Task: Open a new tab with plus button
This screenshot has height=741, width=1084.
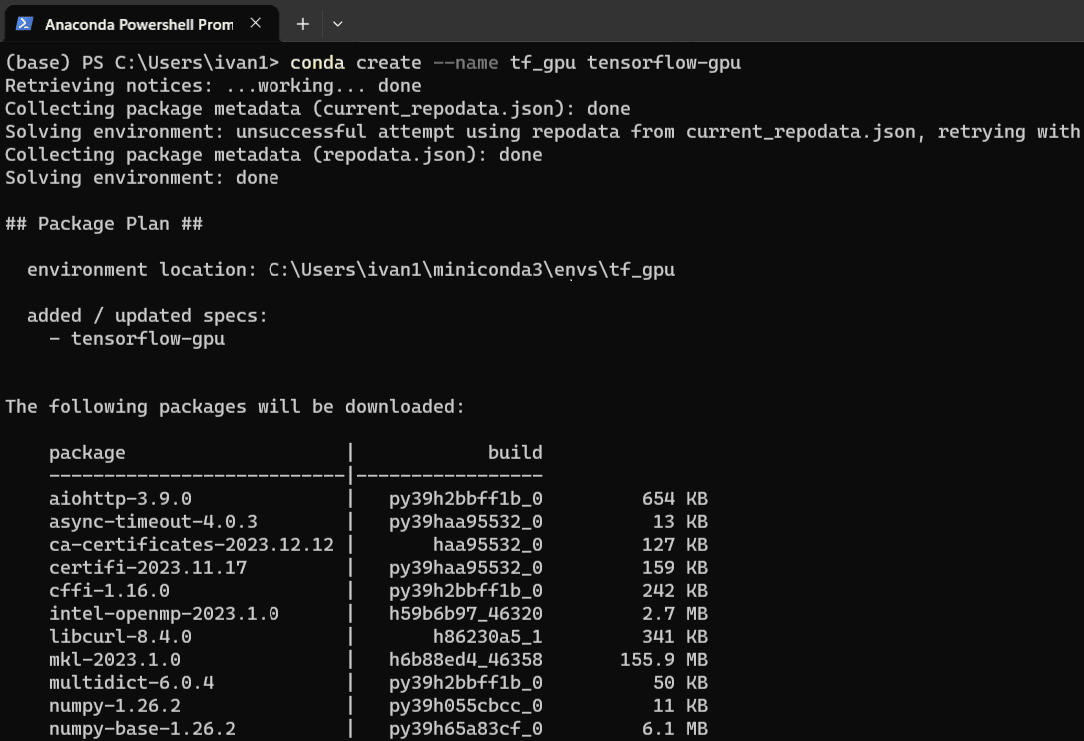Action: [303, 23]
